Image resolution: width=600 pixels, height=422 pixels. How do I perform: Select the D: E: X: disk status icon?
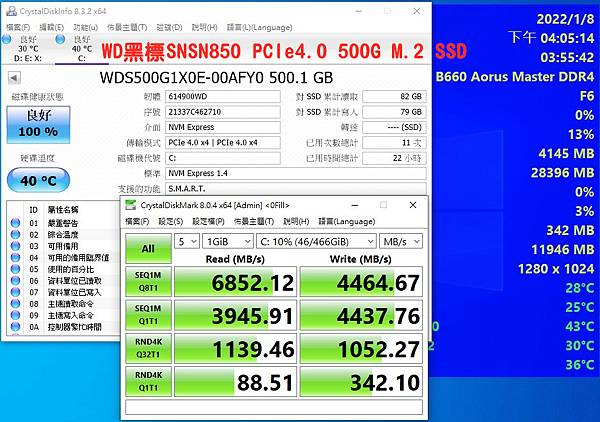pos(7,39)
